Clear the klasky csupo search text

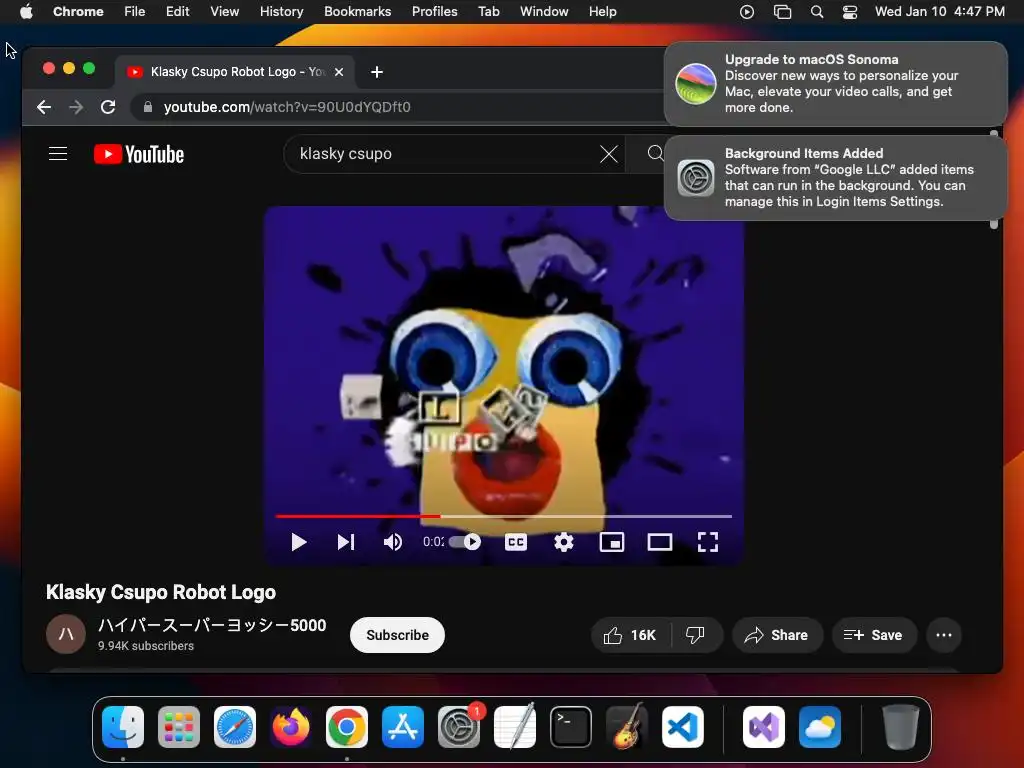(609, 154)
